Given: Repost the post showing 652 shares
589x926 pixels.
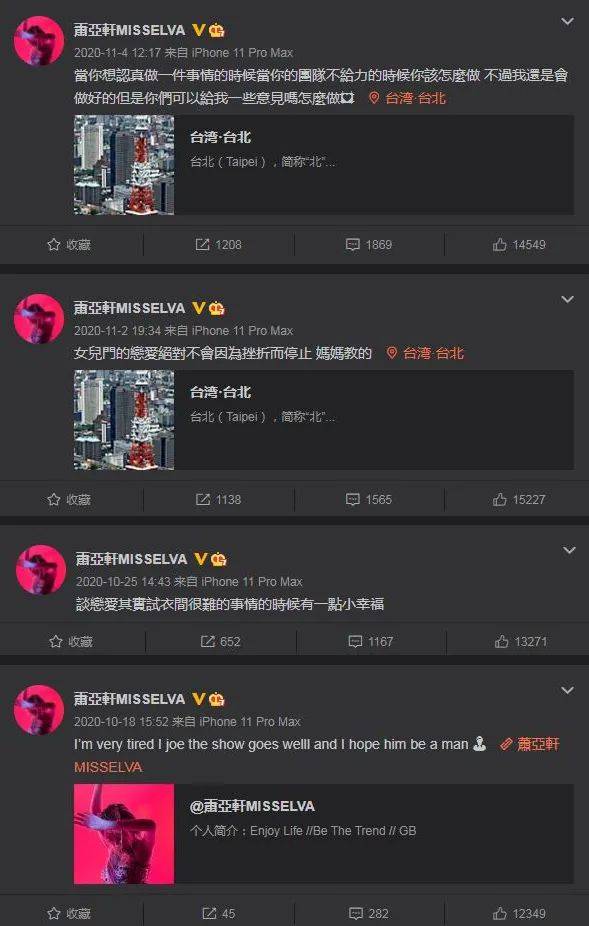Looking at the screenshot, I should click(220, 641).
